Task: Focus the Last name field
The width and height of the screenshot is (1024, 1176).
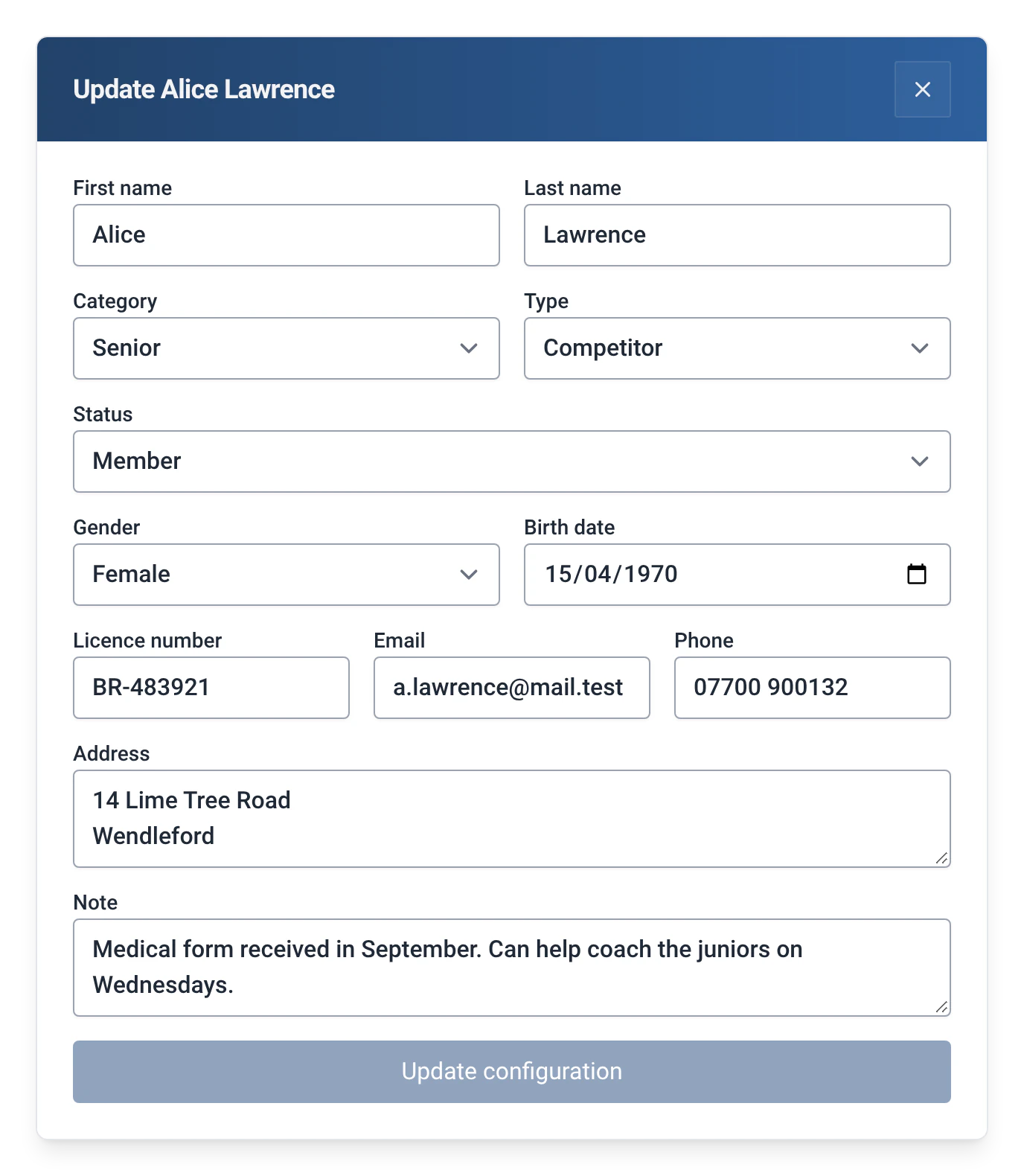Action: [x=737, y=235]
